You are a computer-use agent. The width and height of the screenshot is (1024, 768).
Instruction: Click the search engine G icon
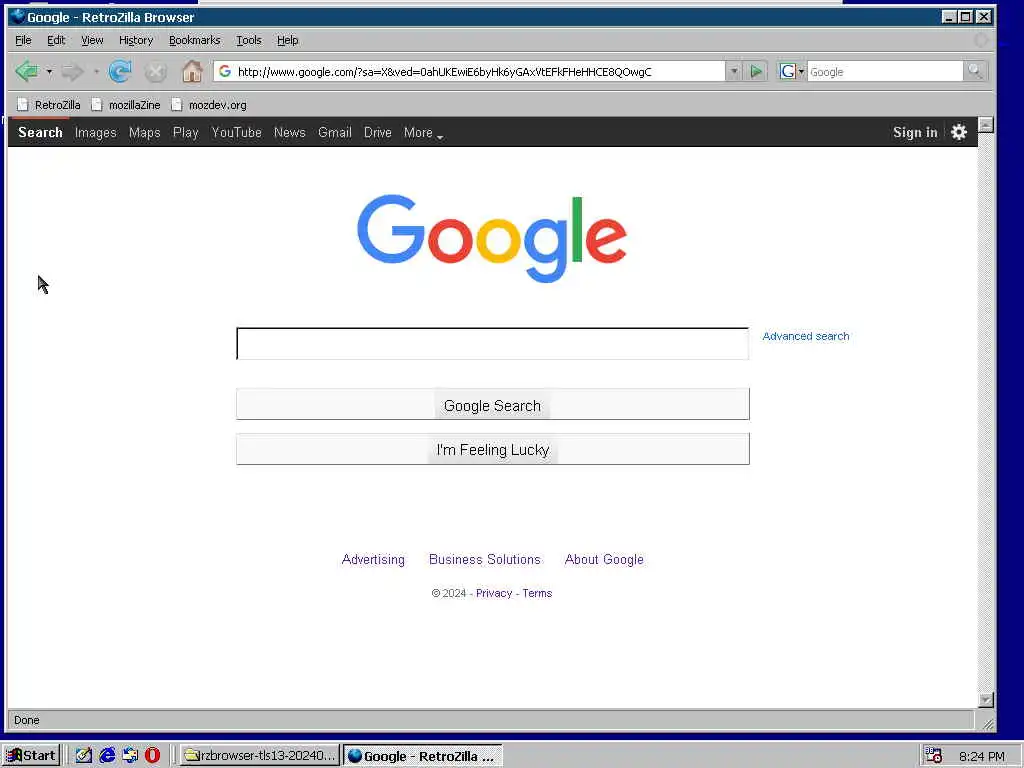(788, 71)
